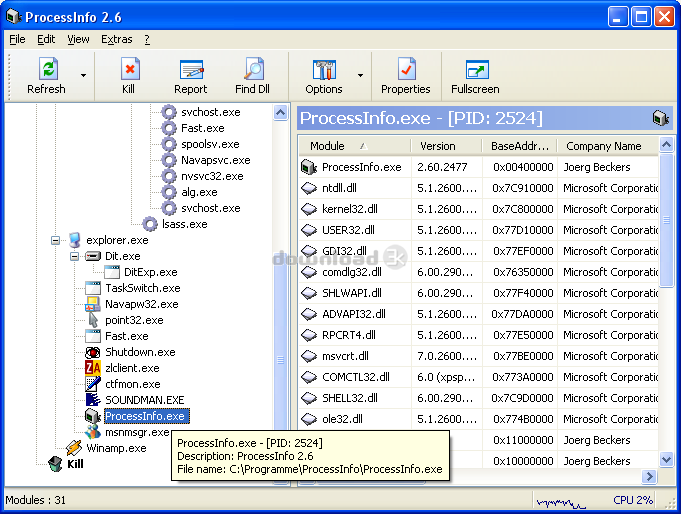Collapse the Dit.exe tree node
Image resolution: width=681 pixels, height=514 pixels.
[x=74, y=256]
